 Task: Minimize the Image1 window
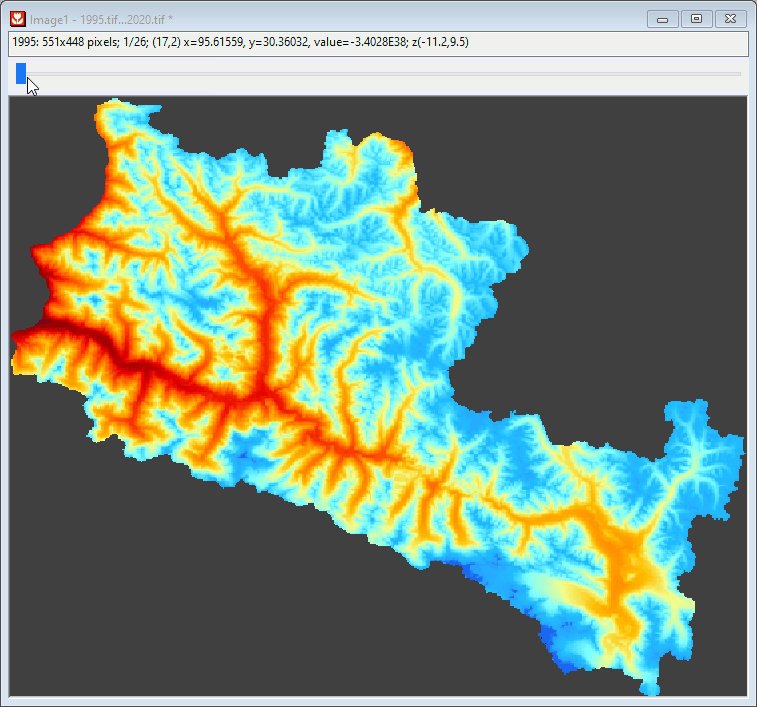pos(662,18)
